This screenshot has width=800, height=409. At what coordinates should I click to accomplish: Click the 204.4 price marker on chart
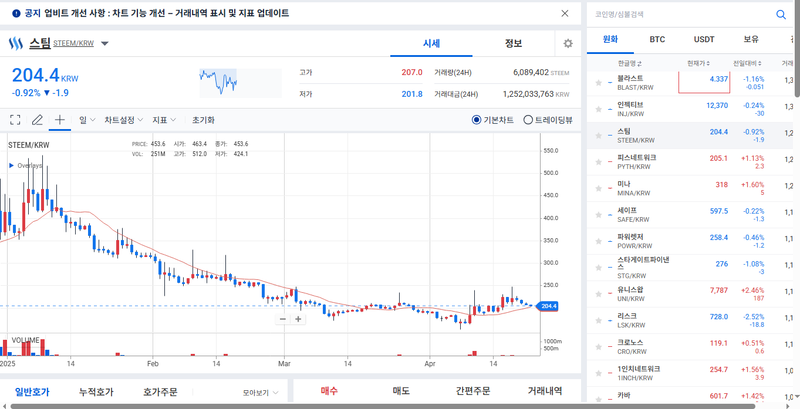[x=548, y=306]
